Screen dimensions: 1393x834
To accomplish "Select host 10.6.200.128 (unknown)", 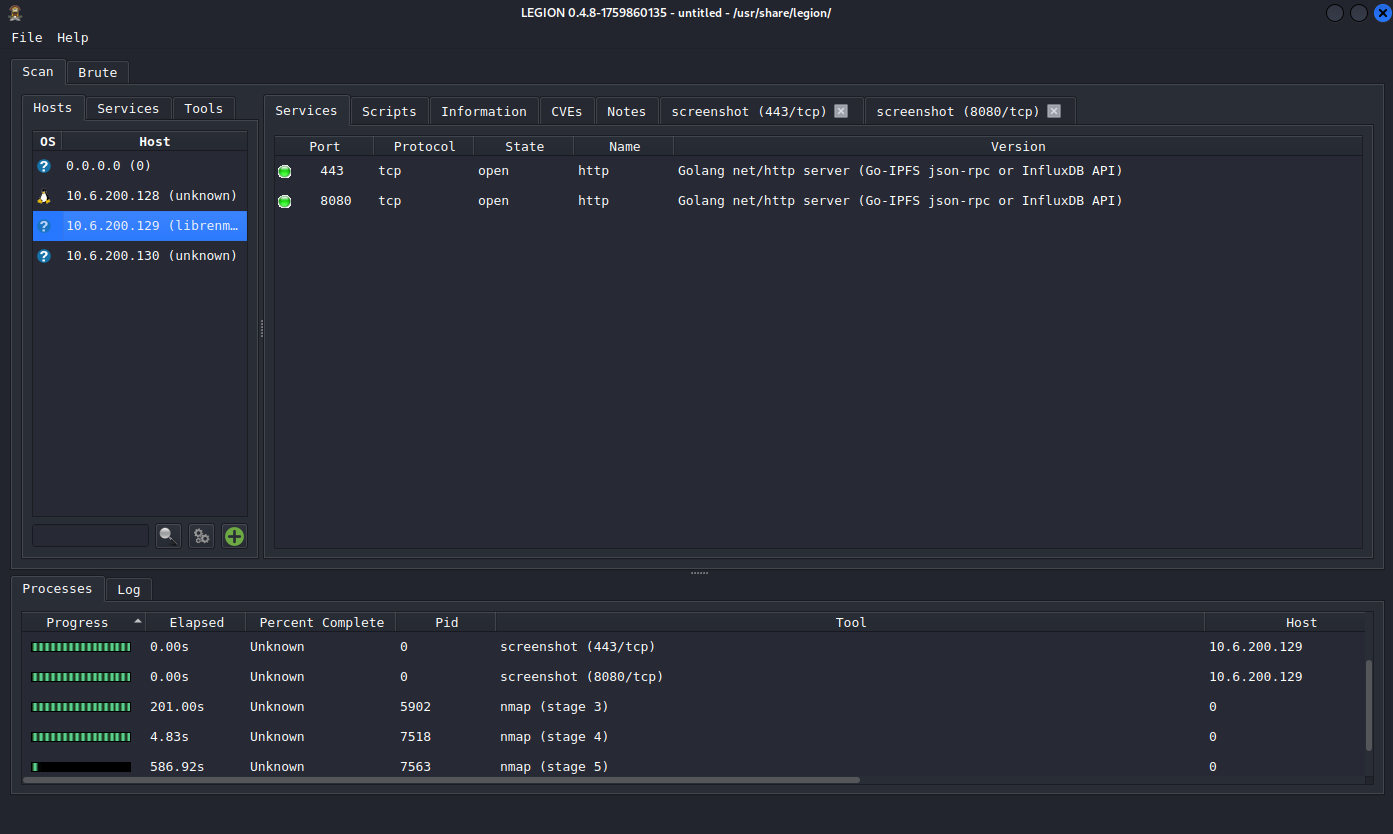I will pyautogui.click(x=140, y=196).
